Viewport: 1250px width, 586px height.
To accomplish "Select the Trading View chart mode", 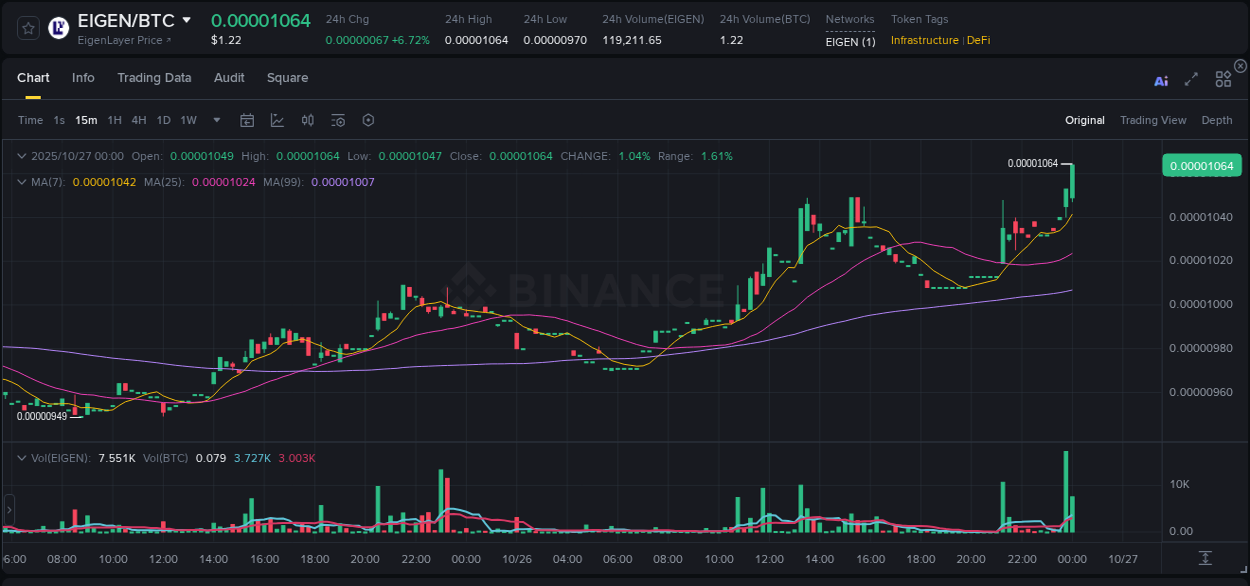I will click(1153, 120).
